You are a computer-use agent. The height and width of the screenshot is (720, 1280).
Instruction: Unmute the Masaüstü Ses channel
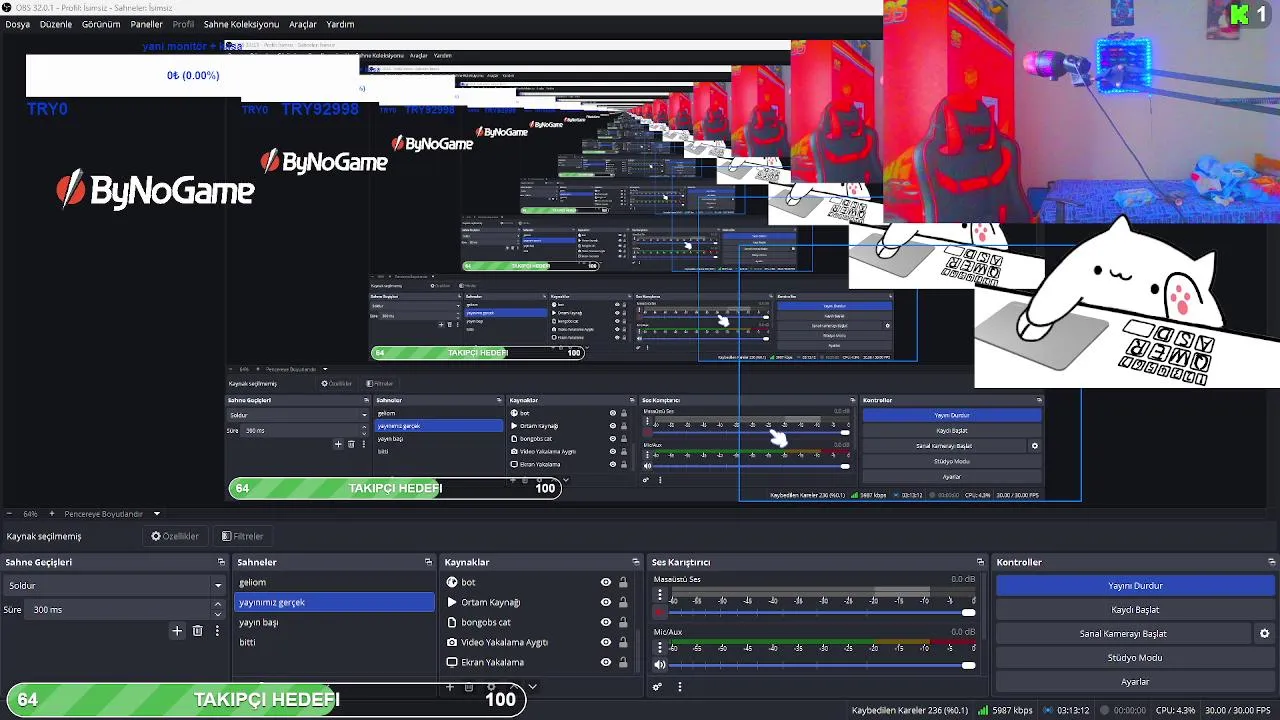pyautogui.click(x=659, y=612)
